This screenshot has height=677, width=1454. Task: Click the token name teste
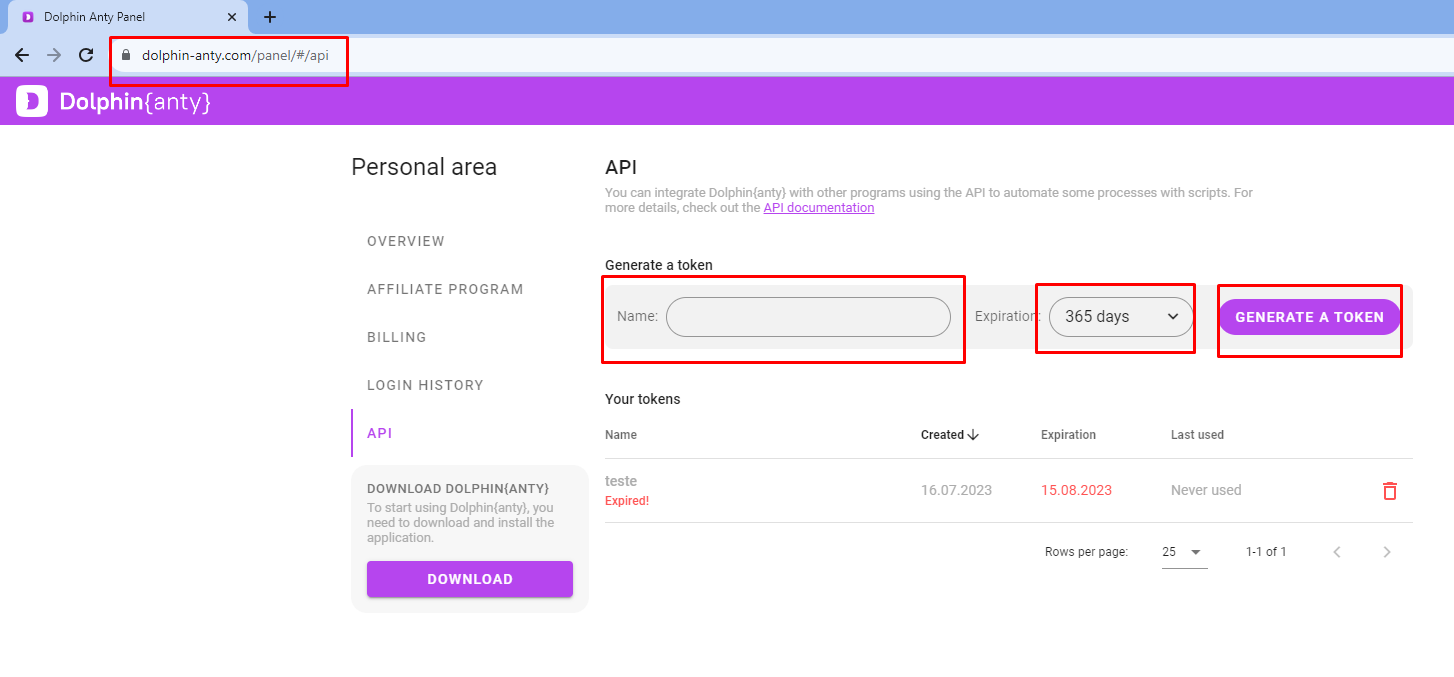(621, 481)
